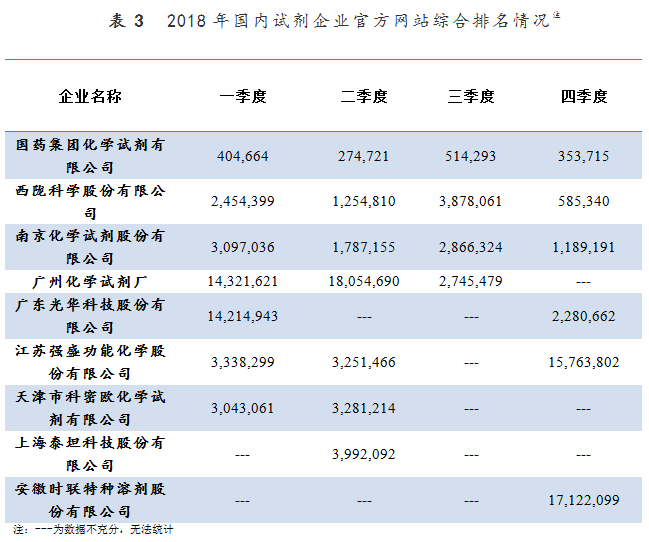
Task: Click the '二季度' column header
Action: [x=364, y=97]
